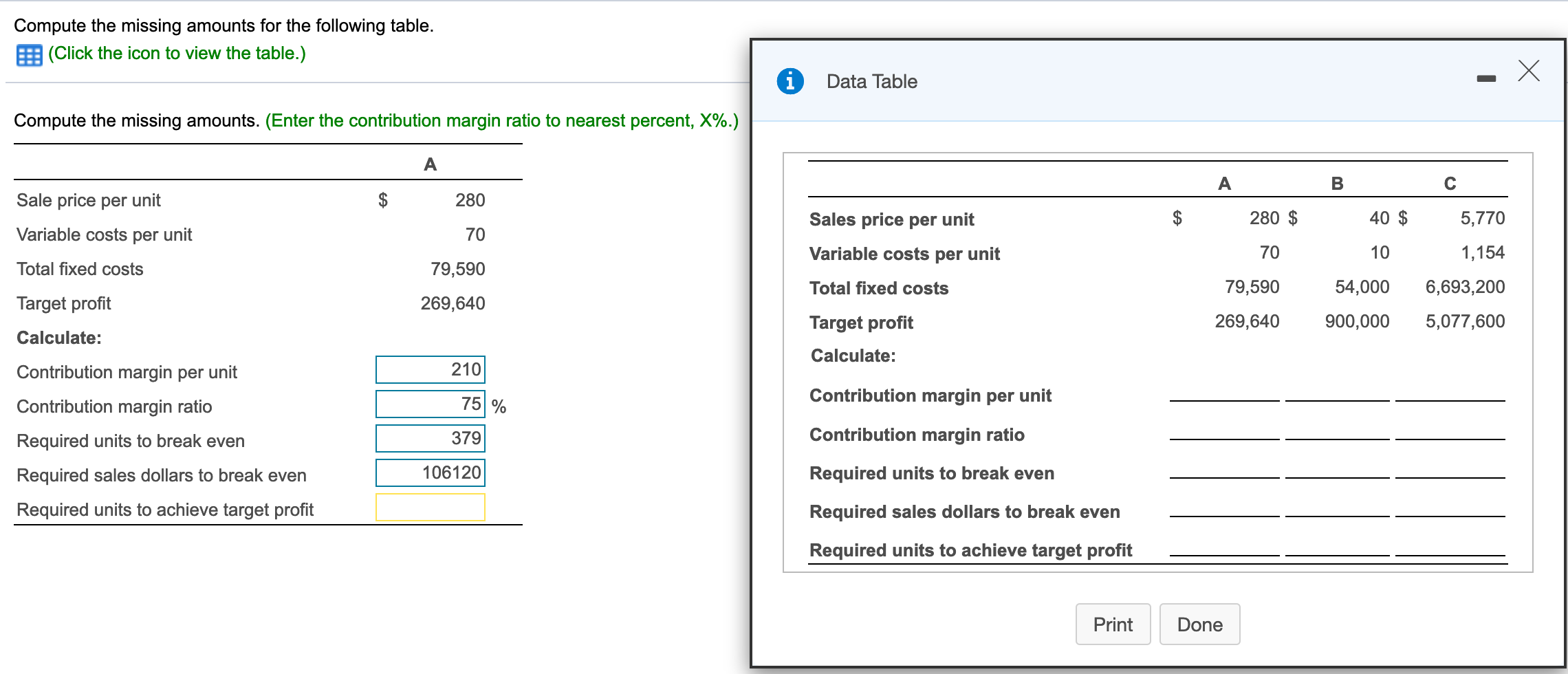The width and height of the screenshot is (1568, 674).
Task: Click the Data Table title text
Action: [872, 80]
